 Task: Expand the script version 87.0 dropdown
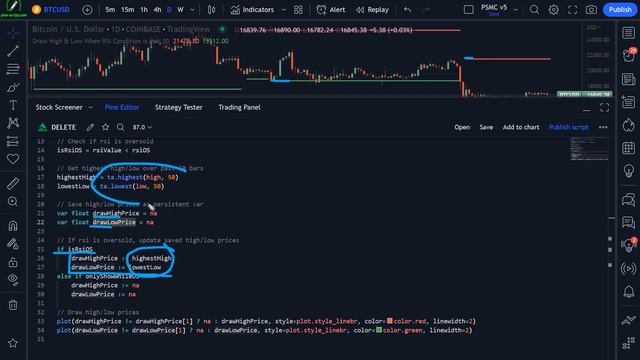[142, 127]
